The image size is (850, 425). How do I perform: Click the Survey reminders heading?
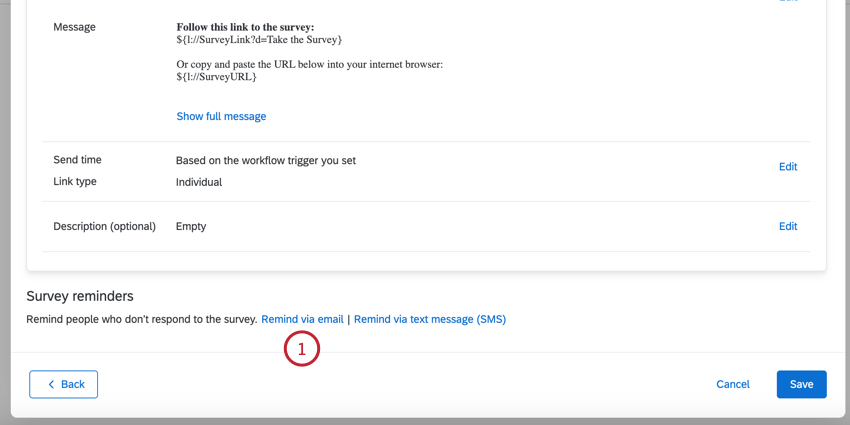(x=80, y=297)
